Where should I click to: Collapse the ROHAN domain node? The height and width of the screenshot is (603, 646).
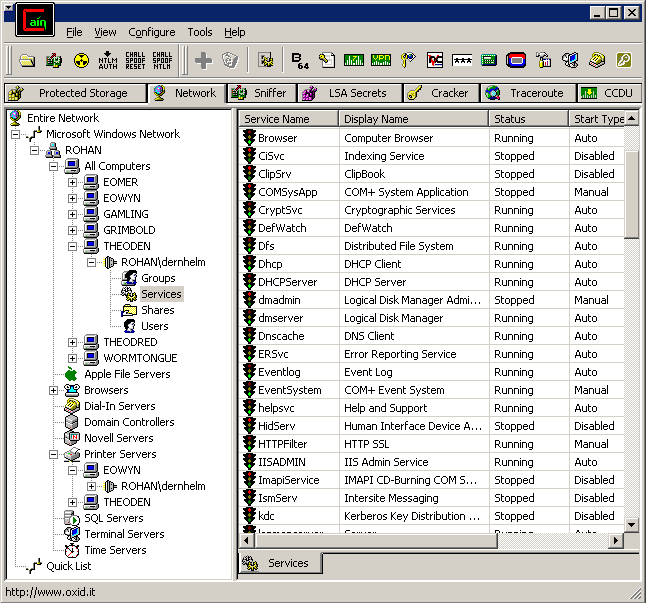[35, 150]
